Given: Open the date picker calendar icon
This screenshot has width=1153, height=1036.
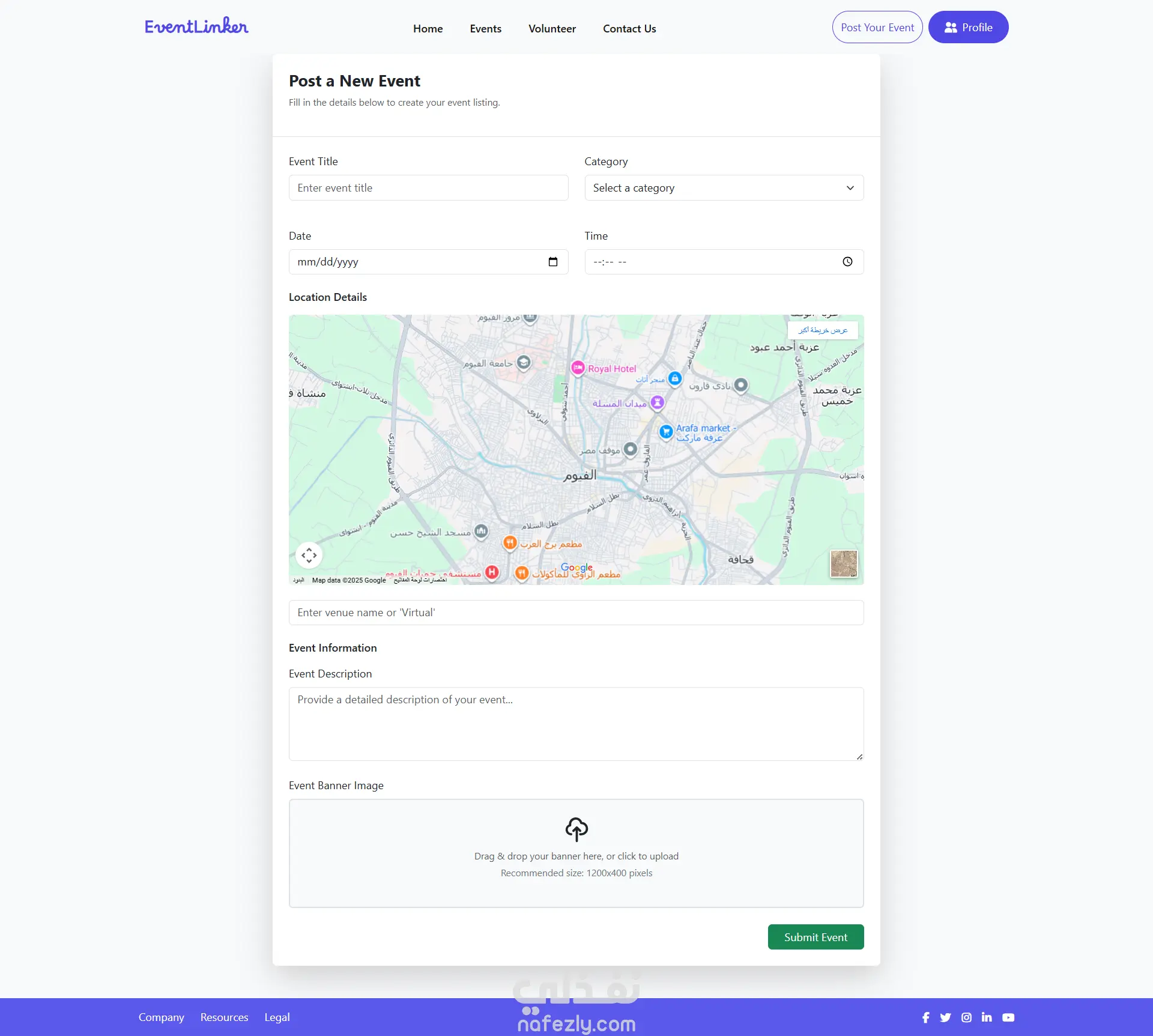Looking at the screenshot, I should point(552,262).
